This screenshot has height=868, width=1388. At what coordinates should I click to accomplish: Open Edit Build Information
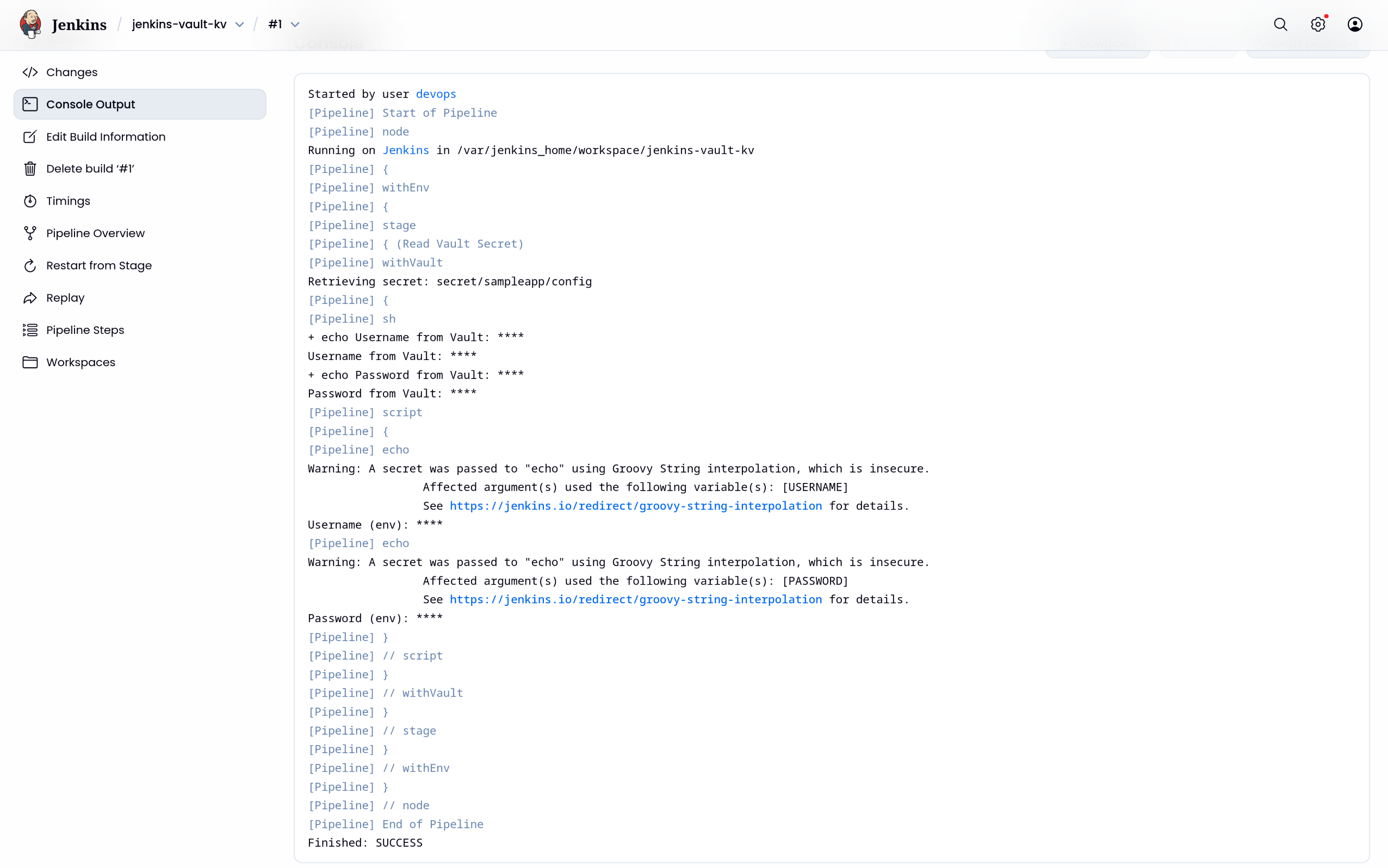tap(106, 137)
